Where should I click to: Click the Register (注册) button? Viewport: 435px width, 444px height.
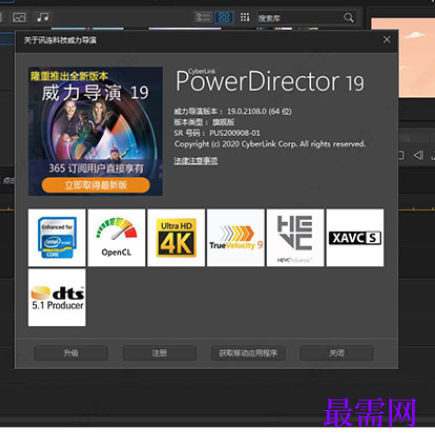(x=159, y=353)
